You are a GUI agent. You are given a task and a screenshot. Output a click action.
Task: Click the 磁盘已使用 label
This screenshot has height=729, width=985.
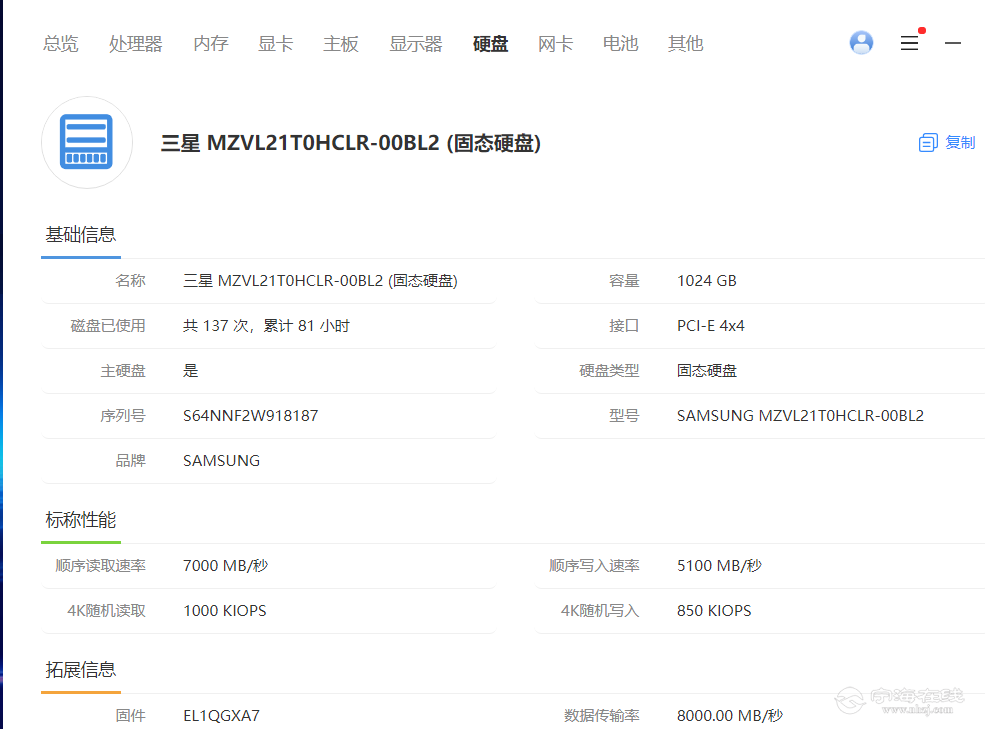click(x=108, y=326)
